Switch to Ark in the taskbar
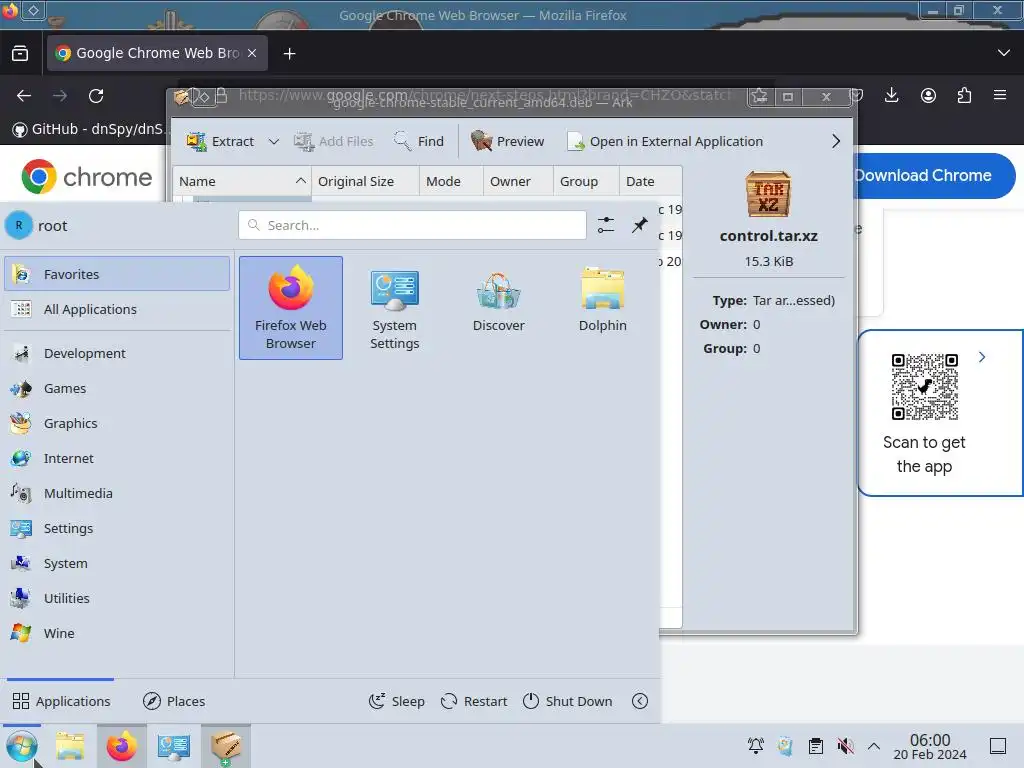 [x=225, y=746]
